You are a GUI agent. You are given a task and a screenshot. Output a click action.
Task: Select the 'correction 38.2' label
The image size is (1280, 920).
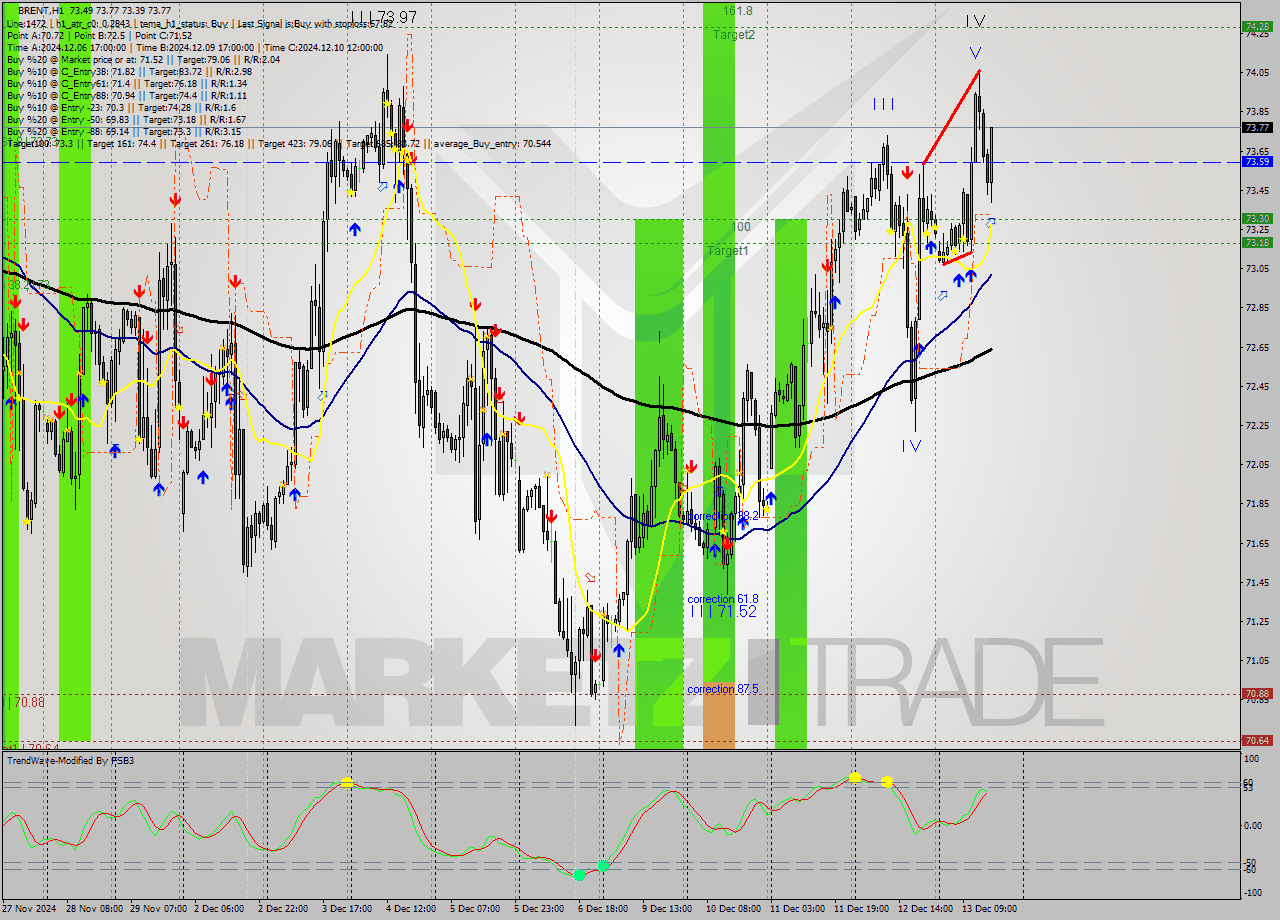723,516
